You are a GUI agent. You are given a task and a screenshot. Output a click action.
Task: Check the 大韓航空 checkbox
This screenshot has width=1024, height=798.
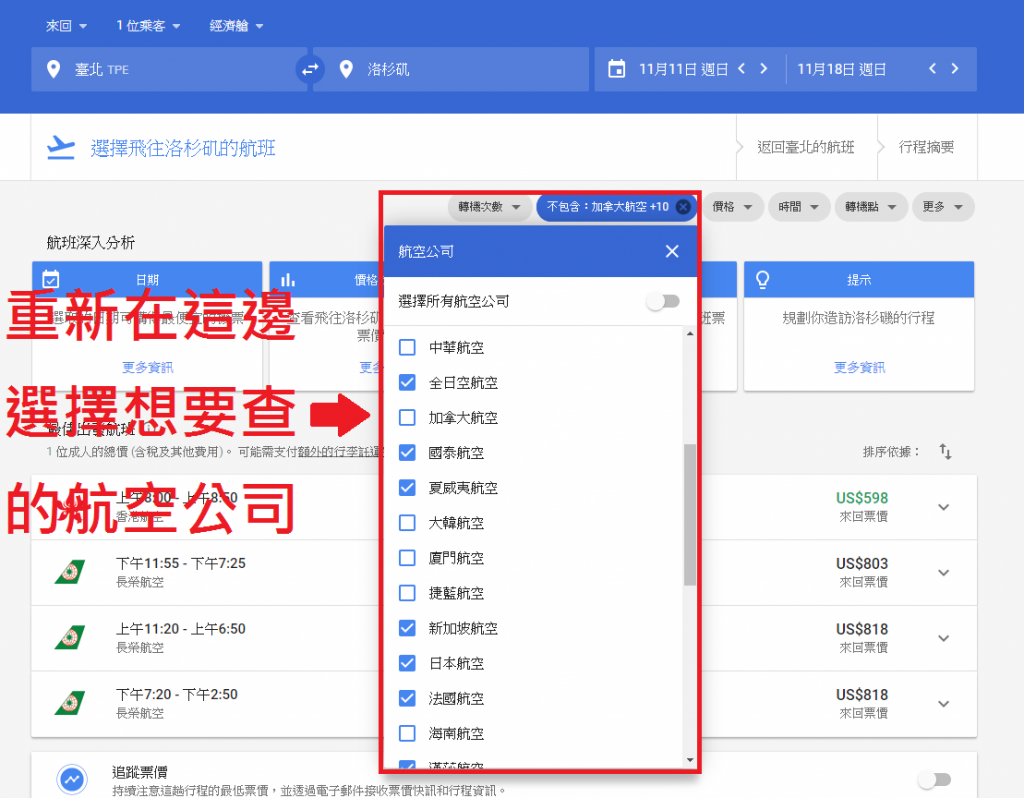coord(407,523)
